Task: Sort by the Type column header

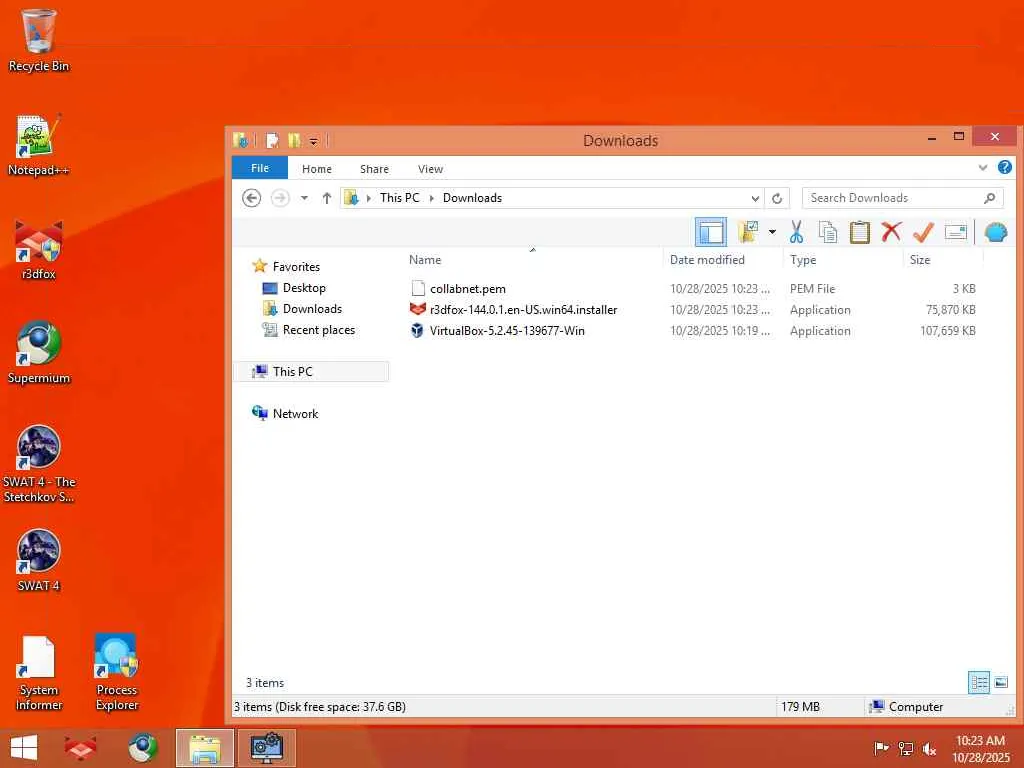Action: (803, 260)
